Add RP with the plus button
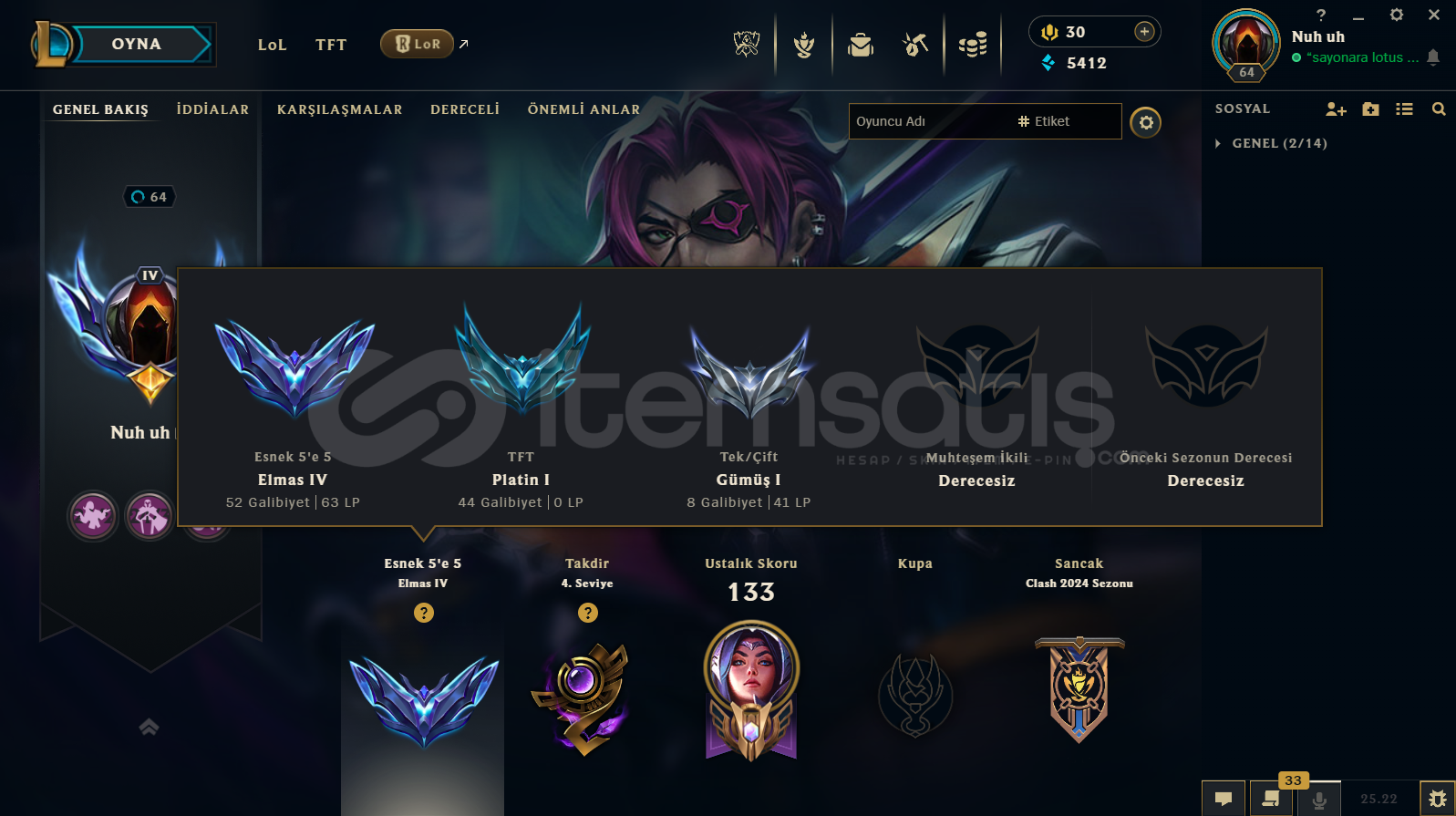 [1144, 32]
